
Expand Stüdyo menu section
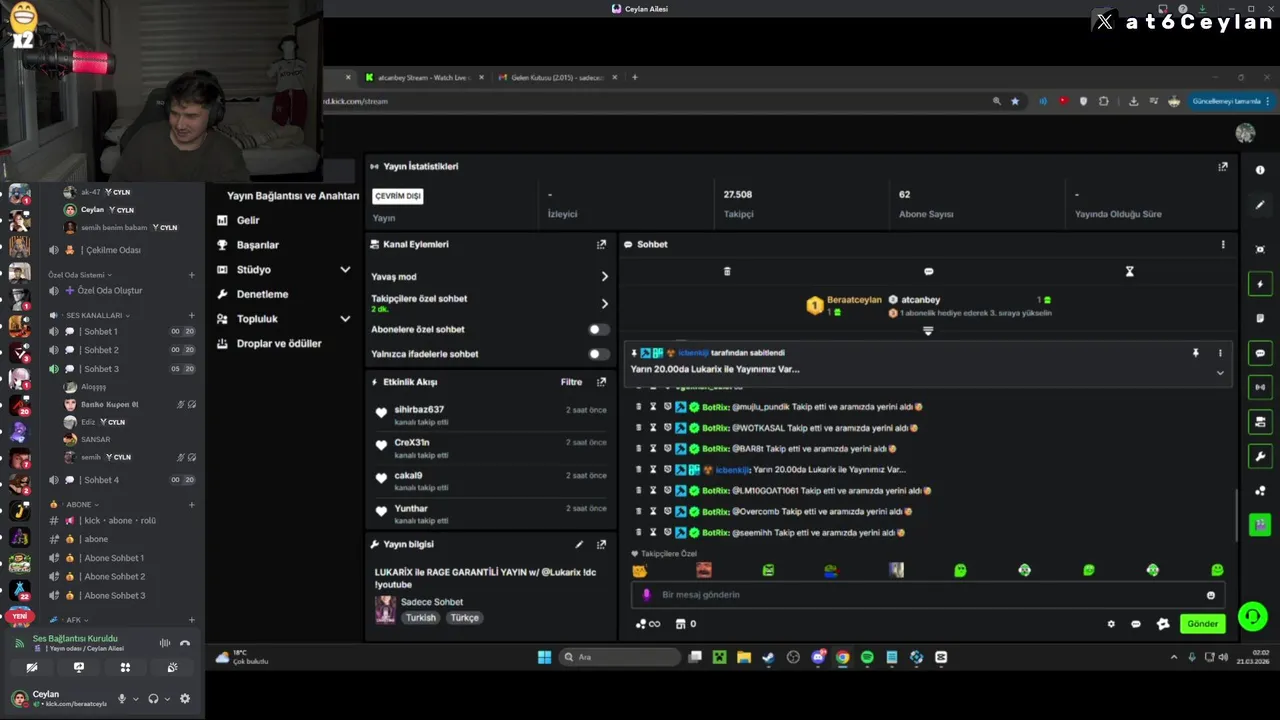tap(345, 270)
